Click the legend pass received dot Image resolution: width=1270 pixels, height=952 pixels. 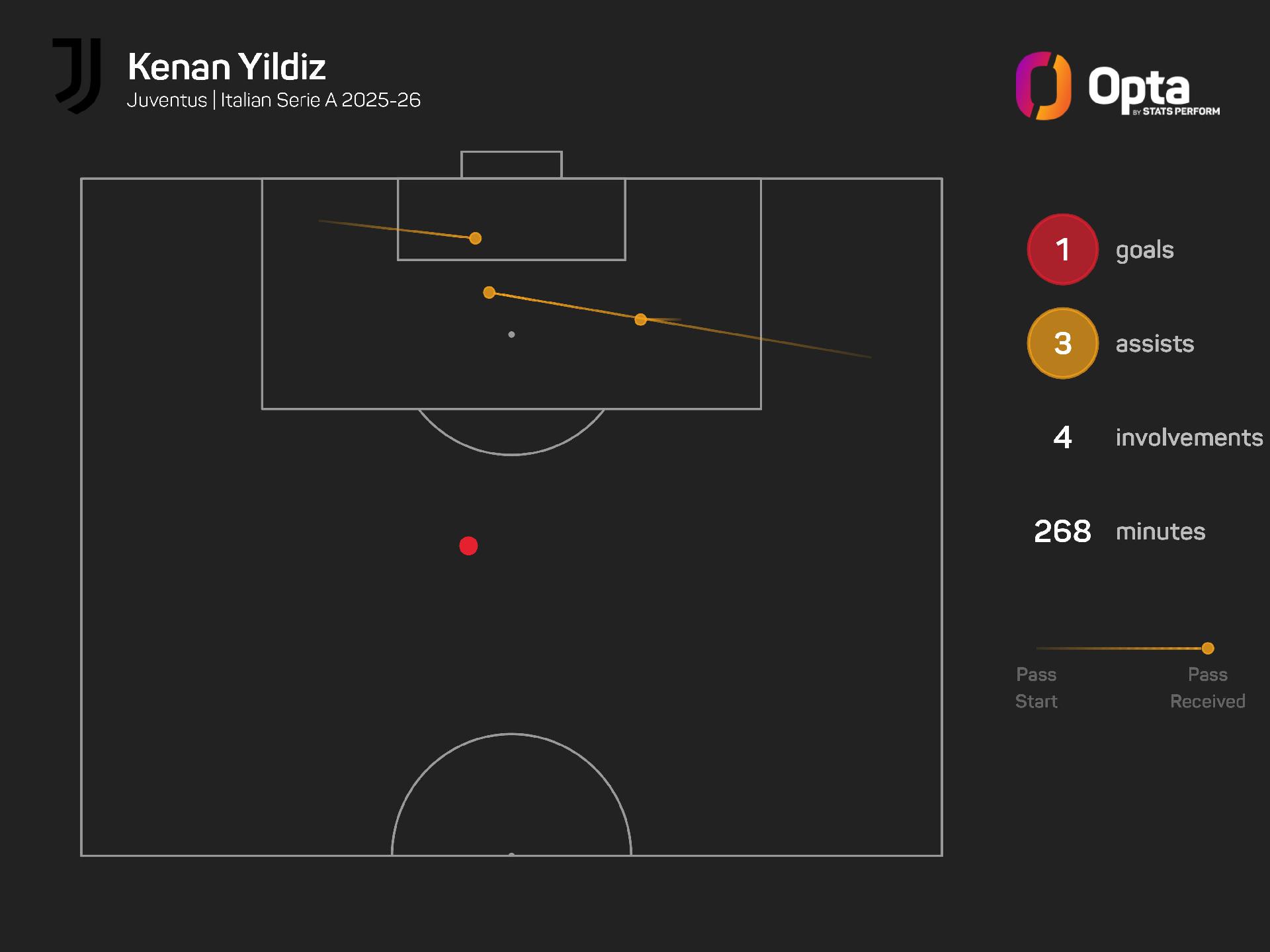(x=1208, y=649)
